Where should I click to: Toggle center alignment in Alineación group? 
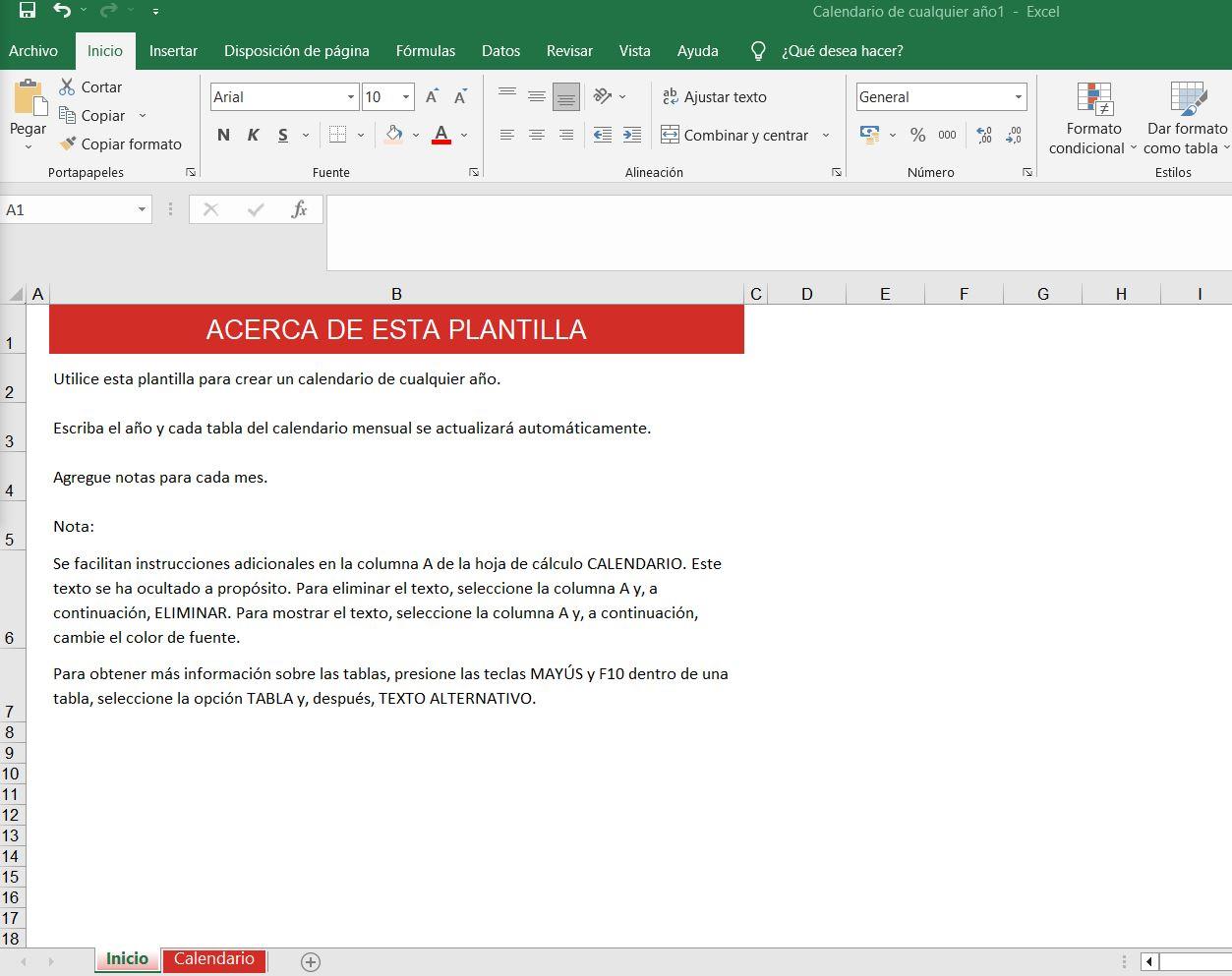point(536,135)
